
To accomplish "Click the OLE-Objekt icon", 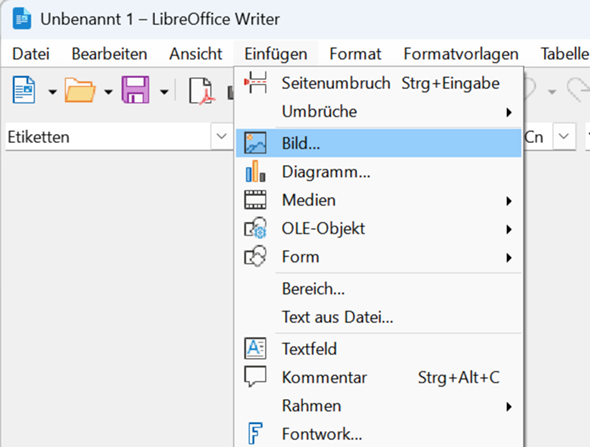I will (255, 228).
